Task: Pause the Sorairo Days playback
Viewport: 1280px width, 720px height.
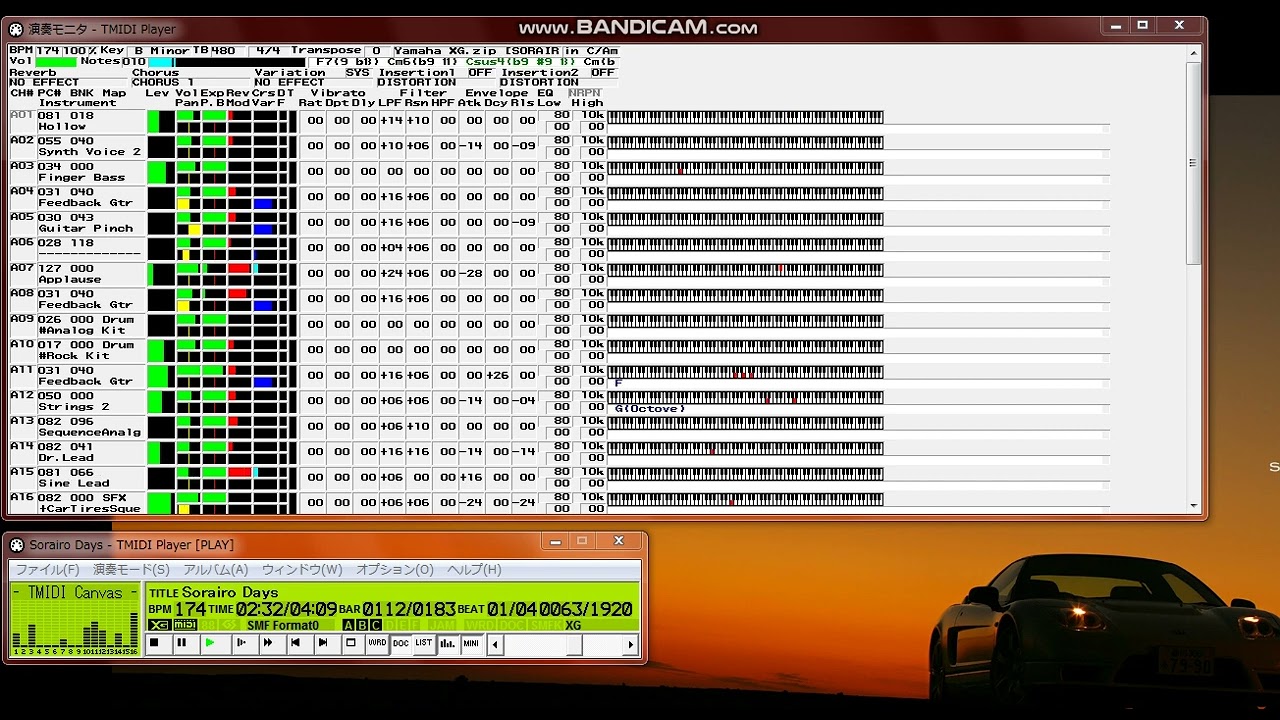Action: [x=182, y=644]
